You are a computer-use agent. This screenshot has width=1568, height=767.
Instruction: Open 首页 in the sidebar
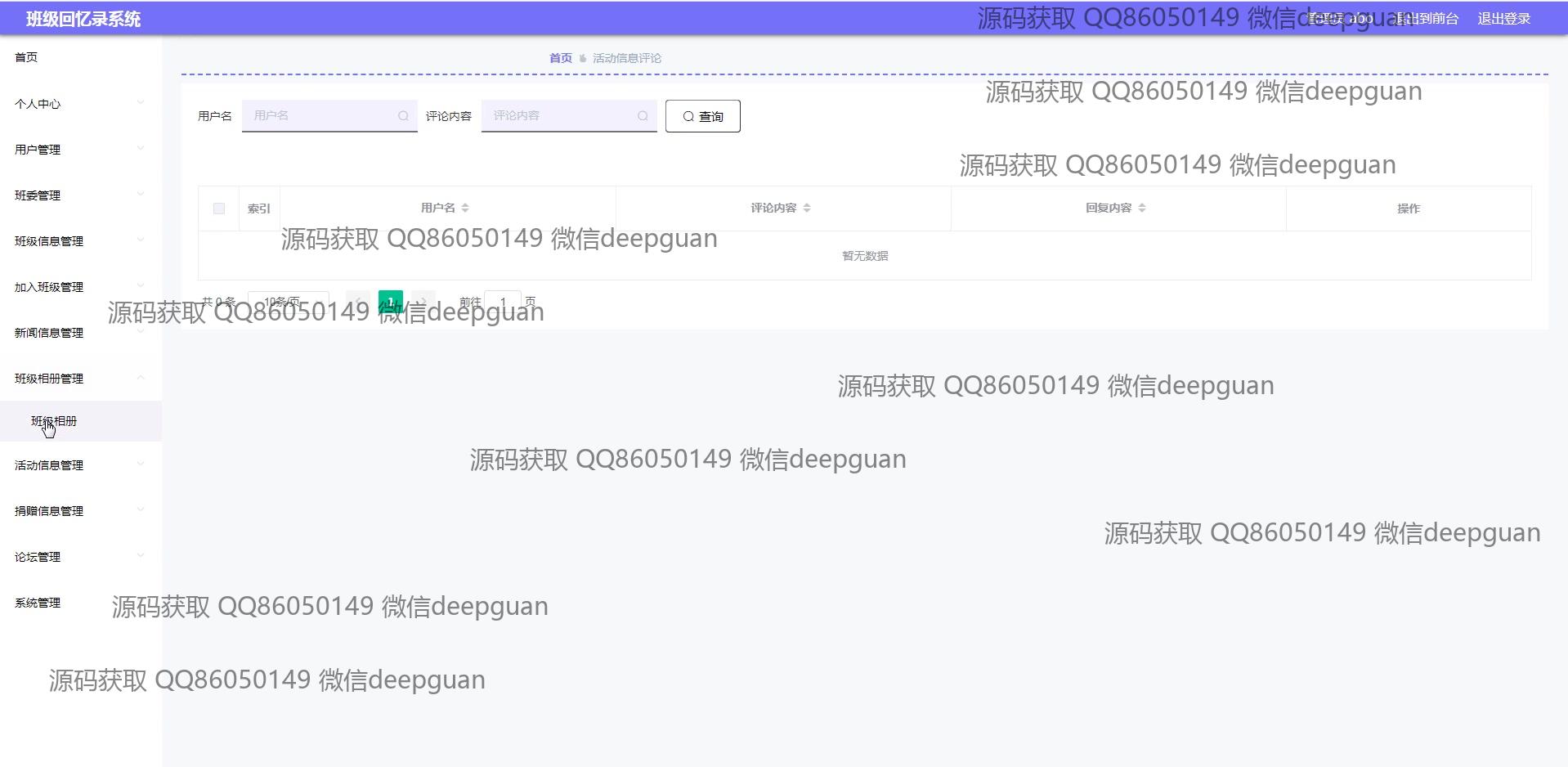26,57
